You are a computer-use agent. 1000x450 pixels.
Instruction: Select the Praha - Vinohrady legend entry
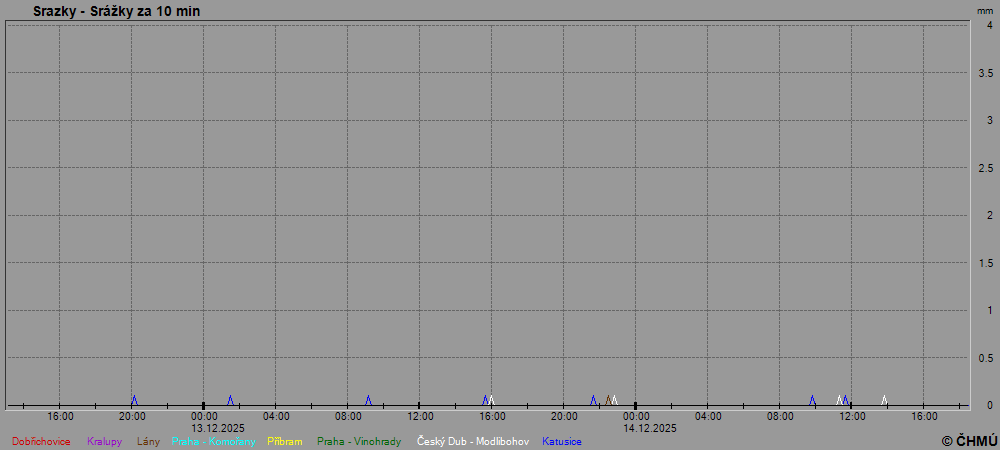coord(359,441)
